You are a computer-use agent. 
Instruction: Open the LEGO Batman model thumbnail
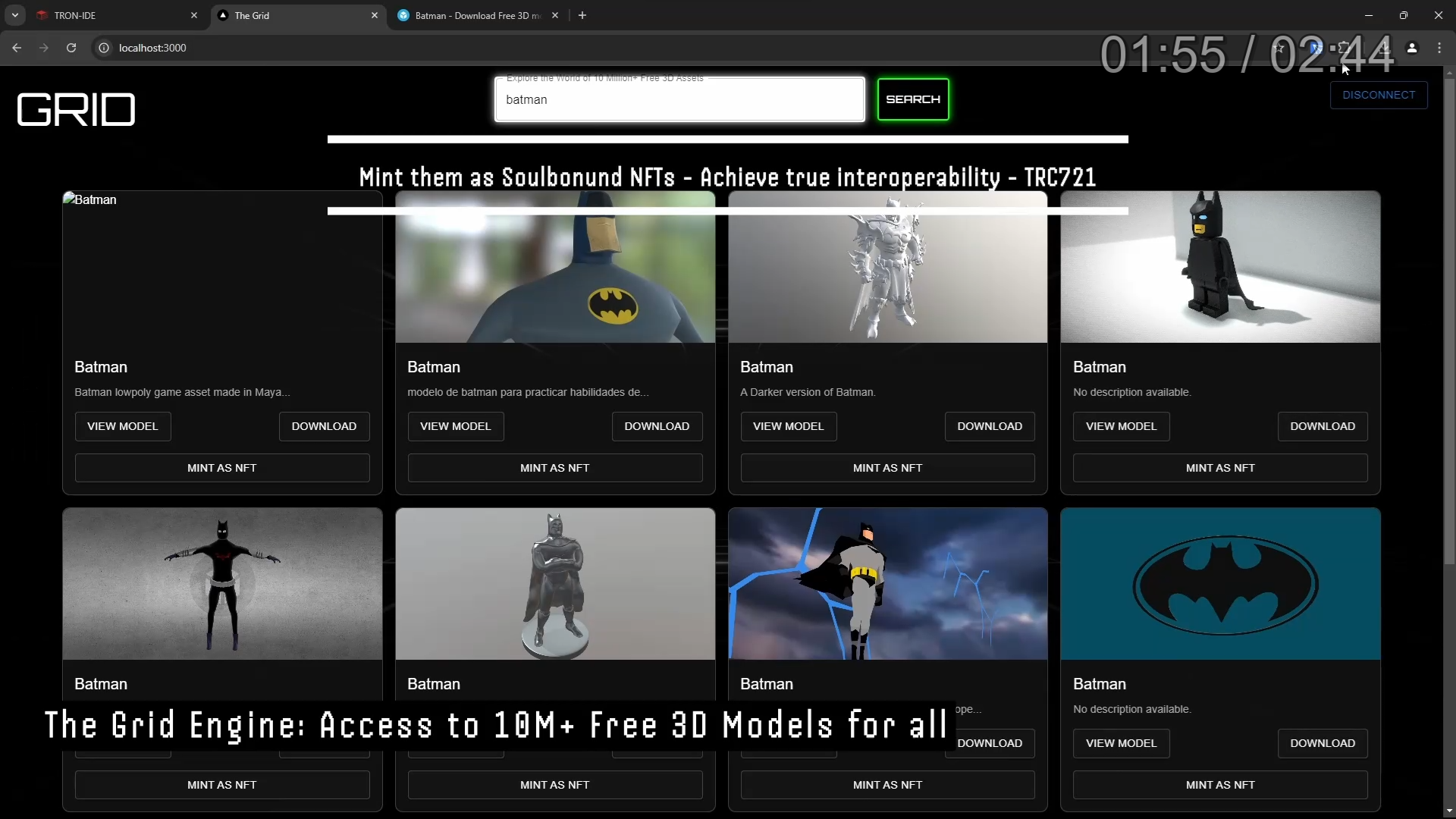coord(1219,267)
